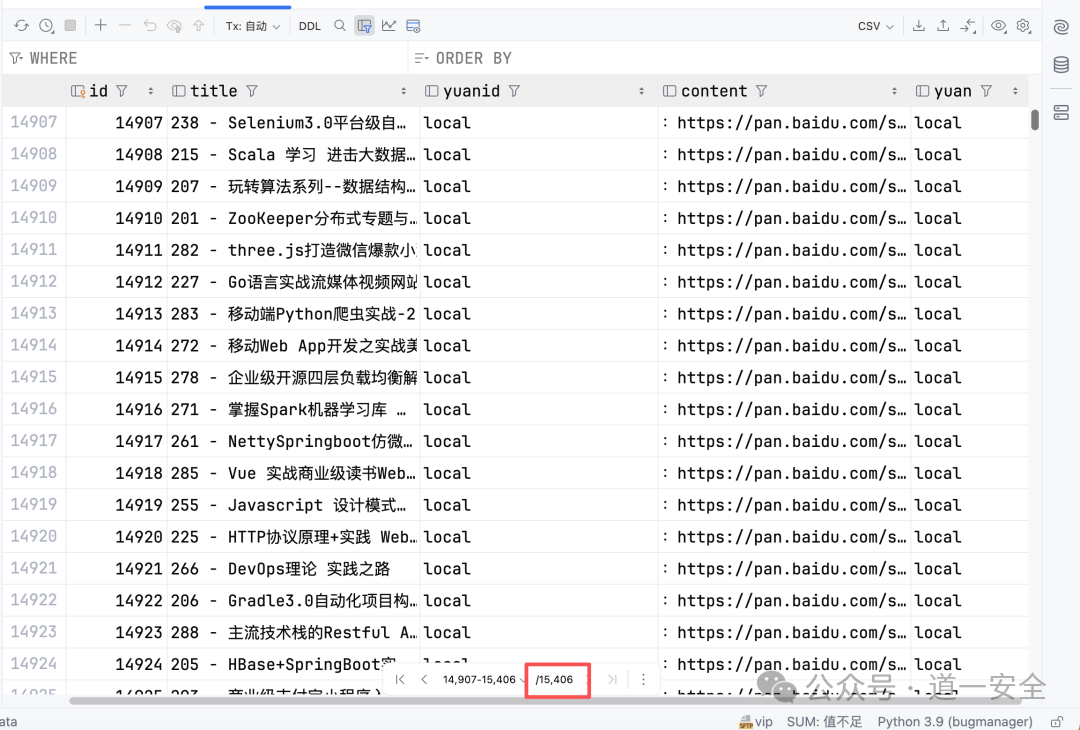Viewport: 1080px width, 730px height.
Task: Open the gear settings dropdown
Action: click(1022, 26)
